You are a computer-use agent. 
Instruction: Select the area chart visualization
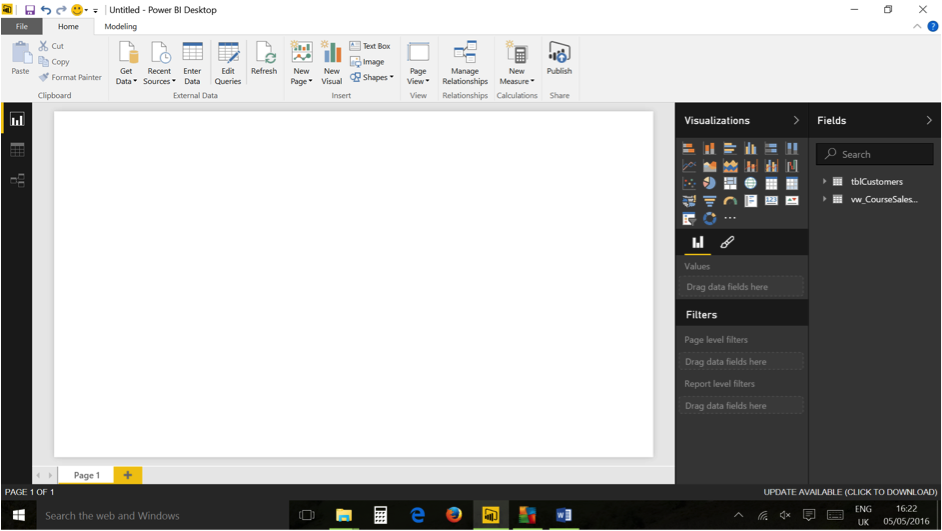[710, 166]
